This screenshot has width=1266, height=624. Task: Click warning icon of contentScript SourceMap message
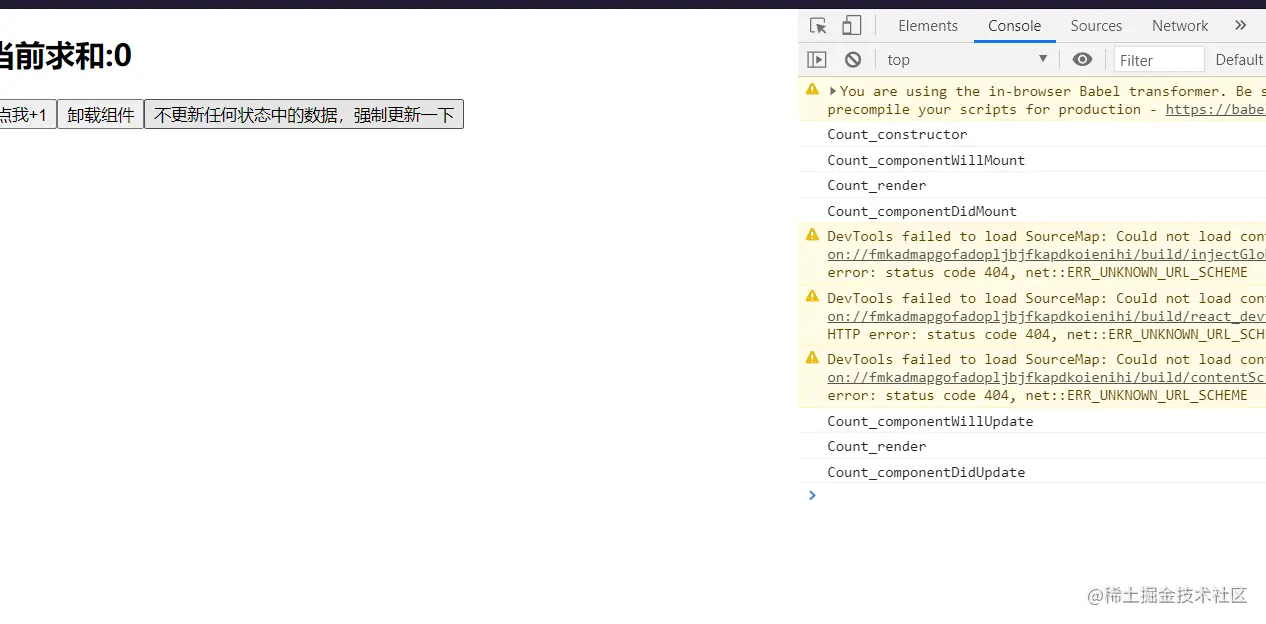[x=812, y=357]
